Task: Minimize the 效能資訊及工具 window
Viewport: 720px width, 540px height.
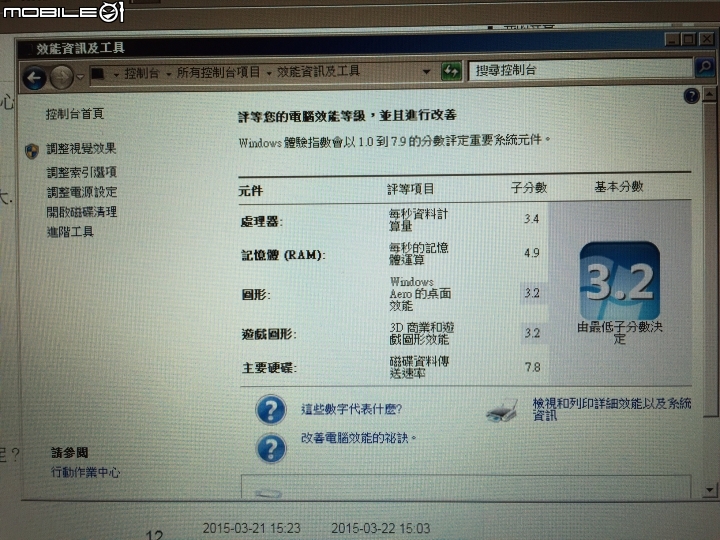Action: (672, 40)
